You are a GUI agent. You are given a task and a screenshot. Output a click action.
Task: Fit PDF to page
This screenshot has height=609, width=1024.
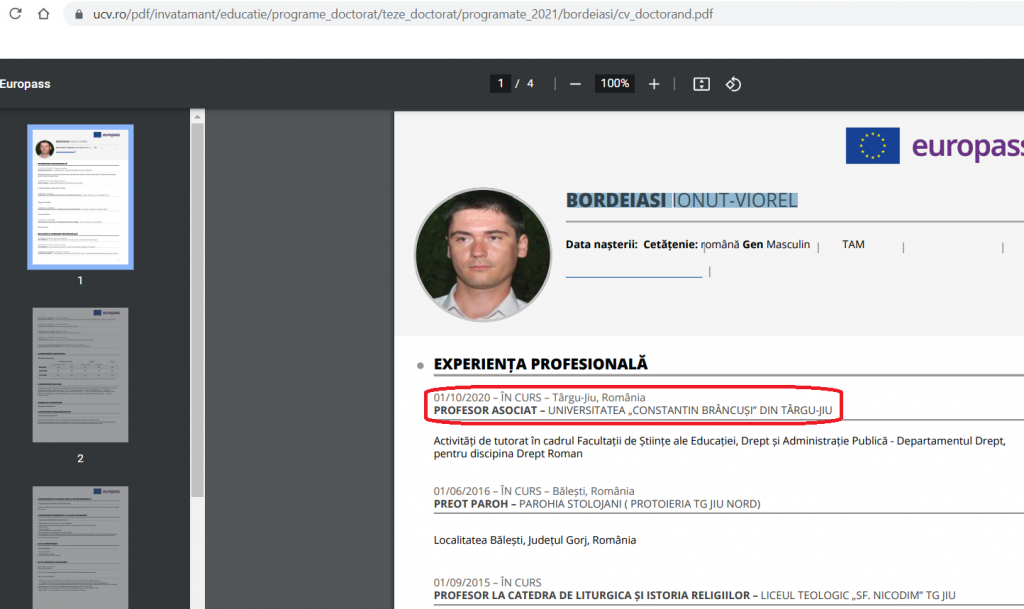click(x=701, y=84)
